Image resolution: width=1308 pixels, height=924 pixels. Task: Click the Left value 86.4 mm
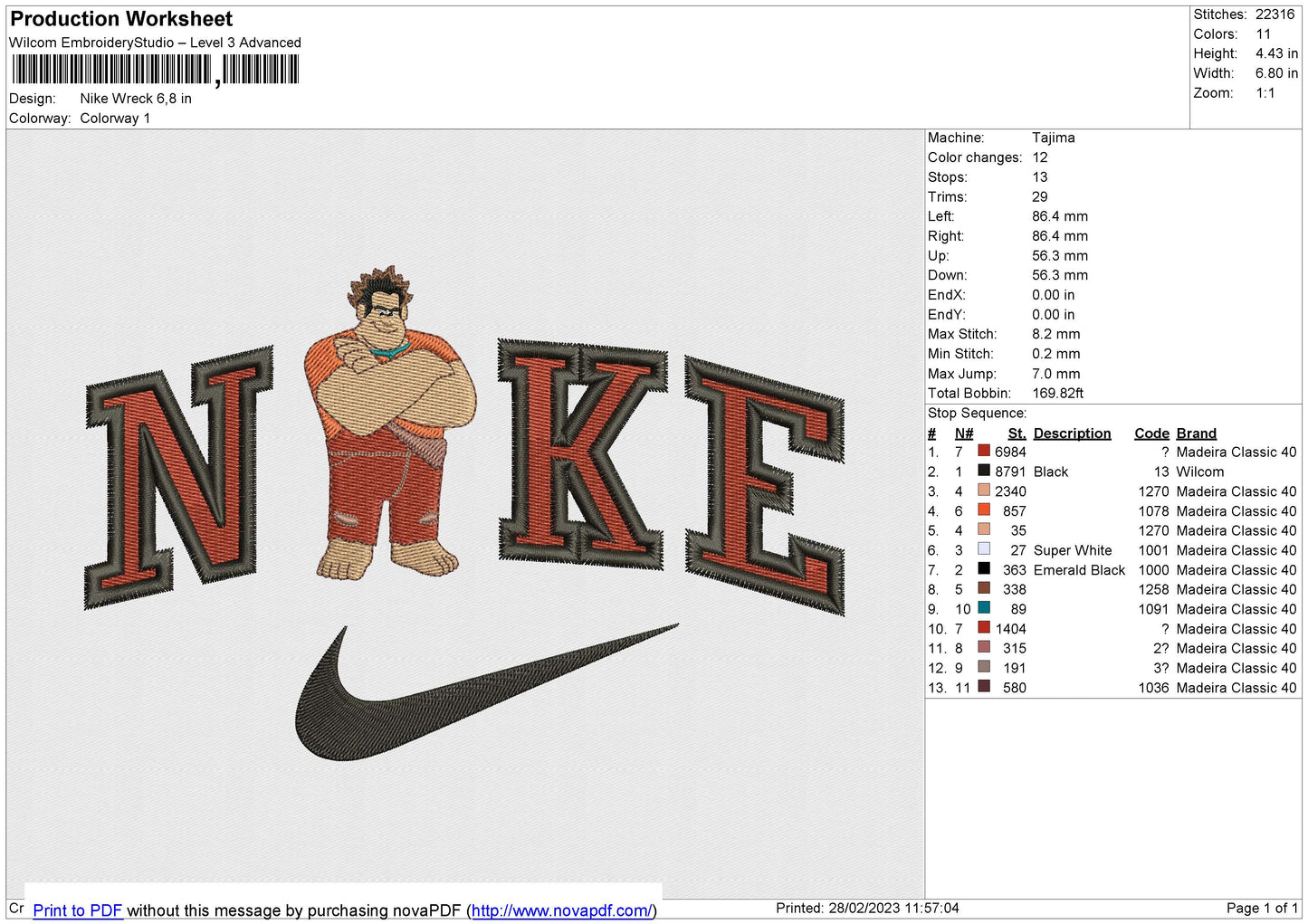(x=1060, y=216)
